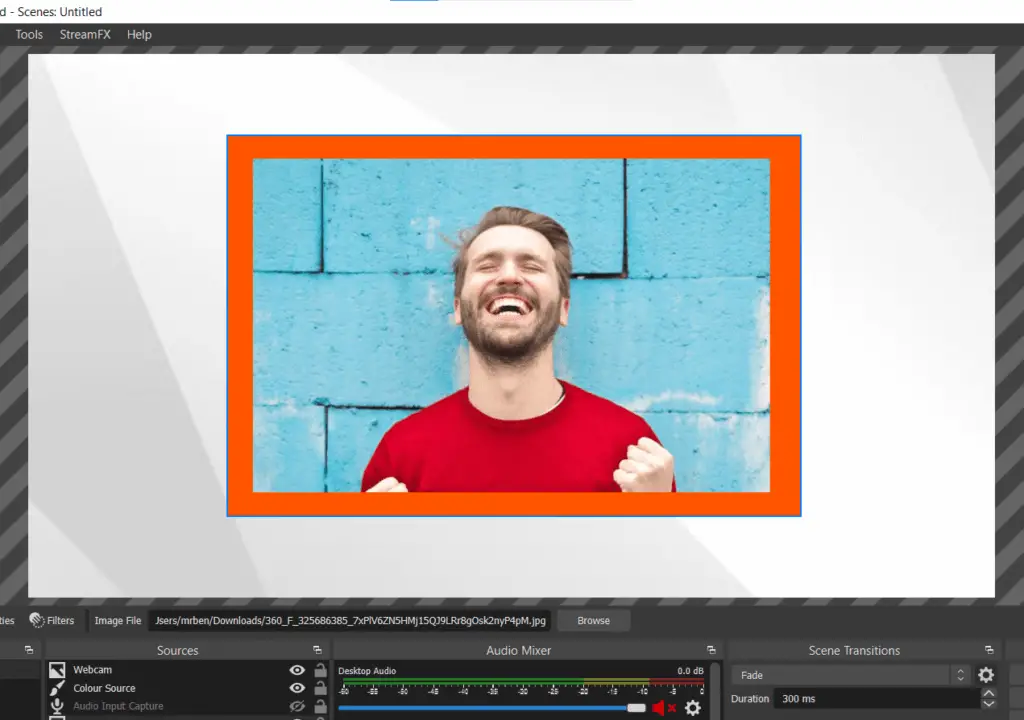Click the Colour Source brush icon
Viewport: 1024px width, 720px height.
(x=57, y=688)
